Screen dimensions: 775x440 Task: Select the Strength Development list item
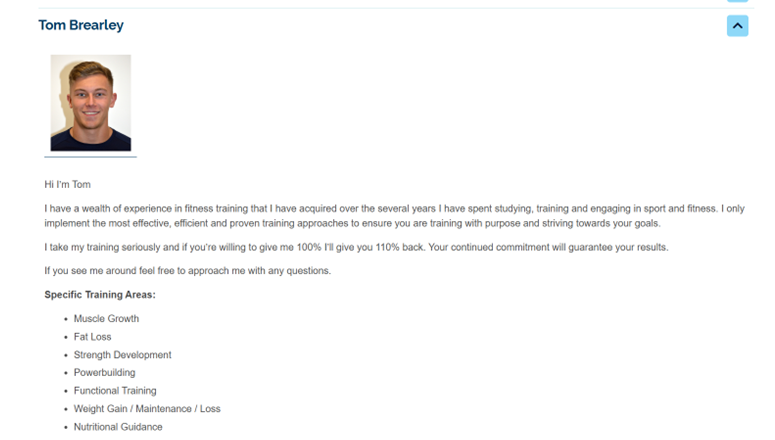click(x=122, y=355)
